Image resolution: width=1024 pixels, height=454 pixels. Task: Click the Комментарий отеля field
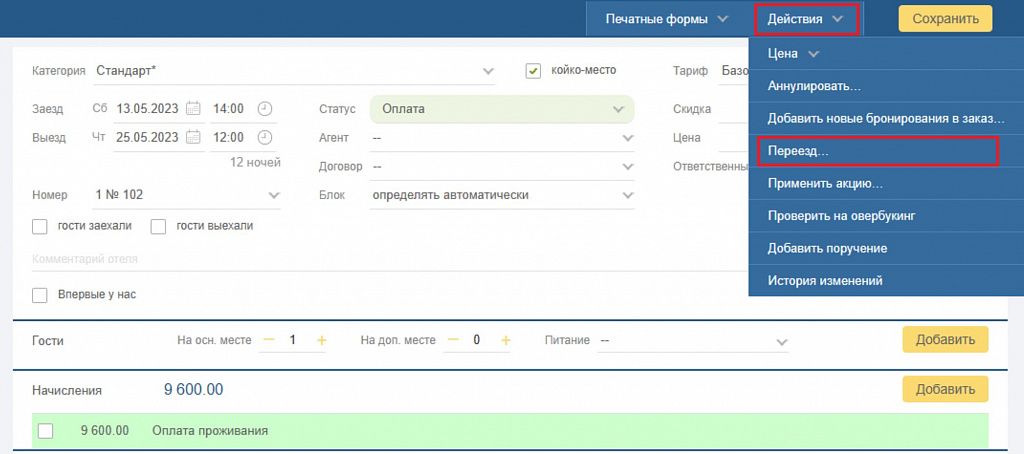[x=389, y=259]
